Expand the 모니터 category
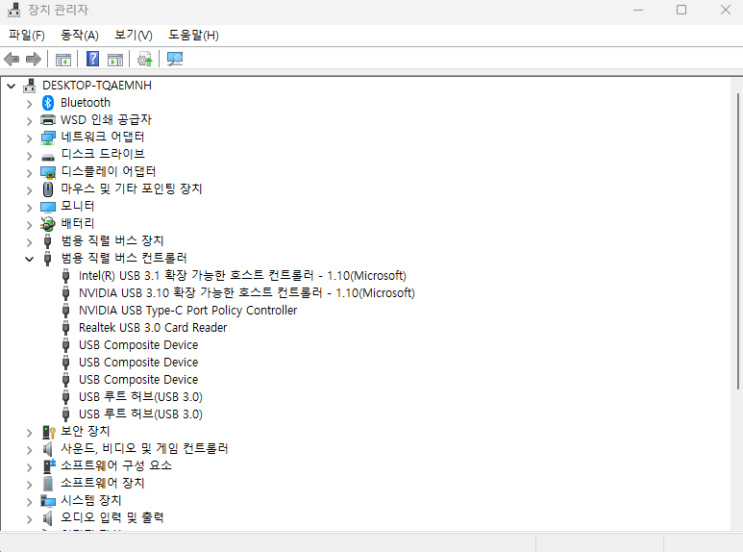Viewport: 743px width, 552px height. (x=29, y=208)
